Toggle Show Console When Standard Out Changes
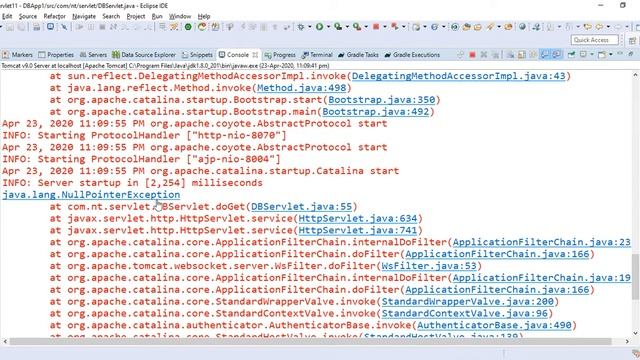640x360 pixels. point(544,55)
